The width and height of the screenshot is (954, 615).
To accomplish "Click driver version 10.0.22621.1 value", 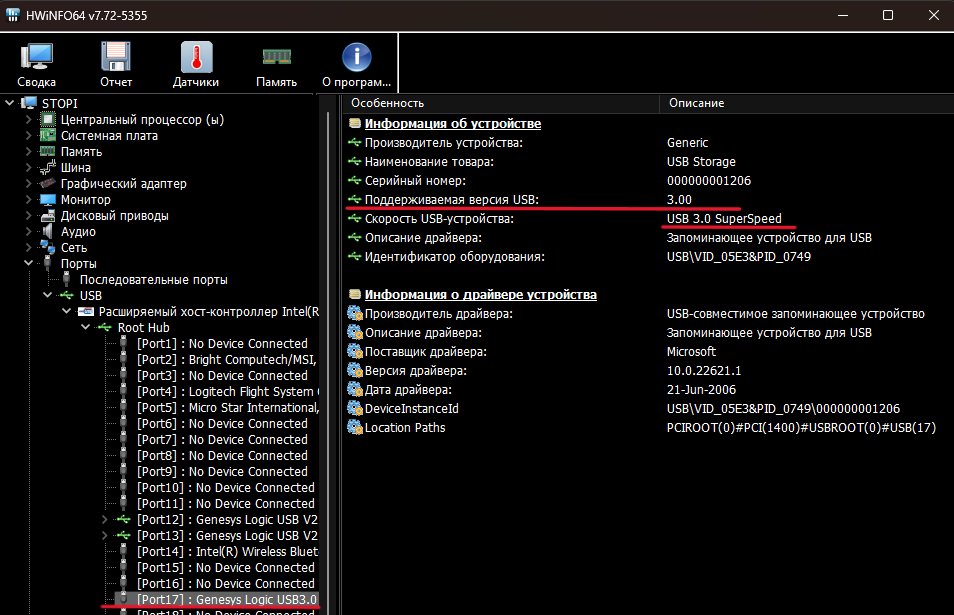I will 704,370.
